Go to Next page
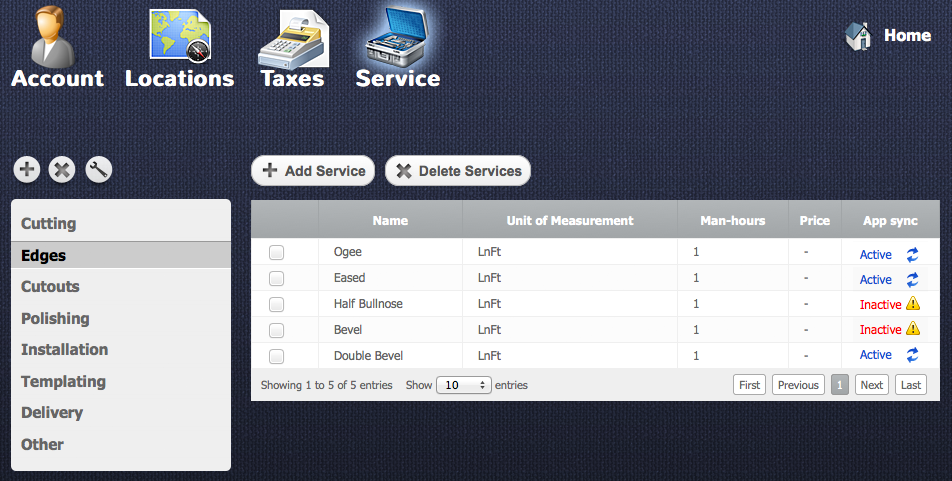Viewport: 952px width, 481px height. pyautogui.click(x=872, y=385)
